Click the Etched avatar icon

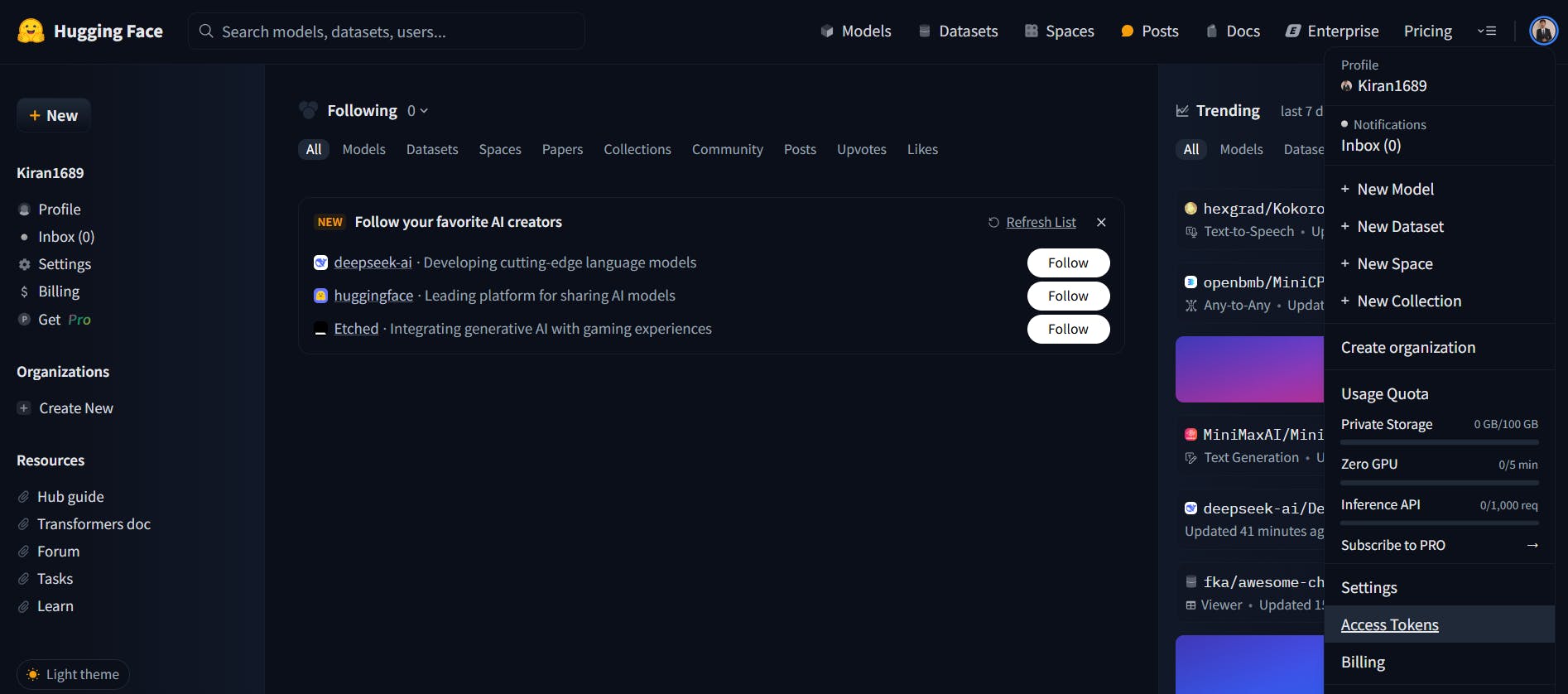coord(321,329)
